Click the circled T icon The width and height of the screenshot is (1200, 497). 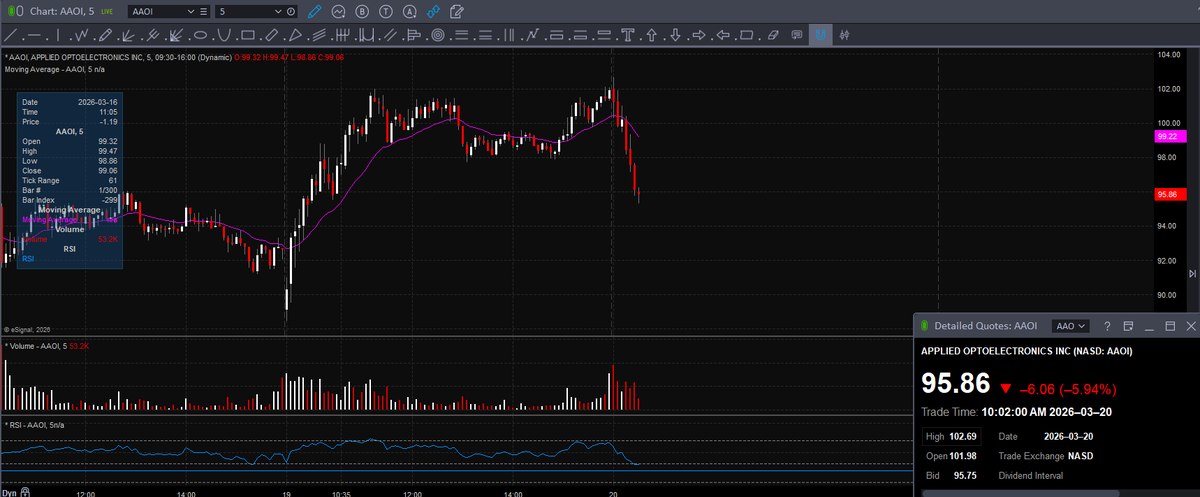pos(385,11)
